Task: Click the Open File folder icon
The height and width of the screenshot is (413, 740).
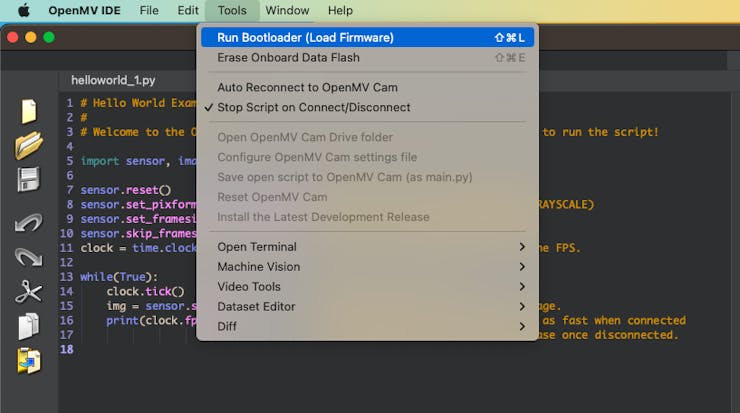Action: click(x=29, y=145)
